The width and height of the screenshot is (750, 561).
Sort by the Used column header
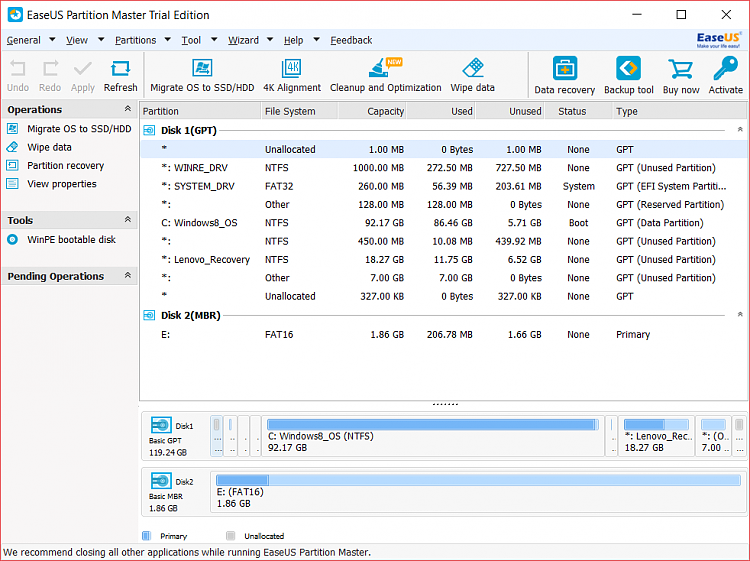pyautogui.click(x=441, y=111)
